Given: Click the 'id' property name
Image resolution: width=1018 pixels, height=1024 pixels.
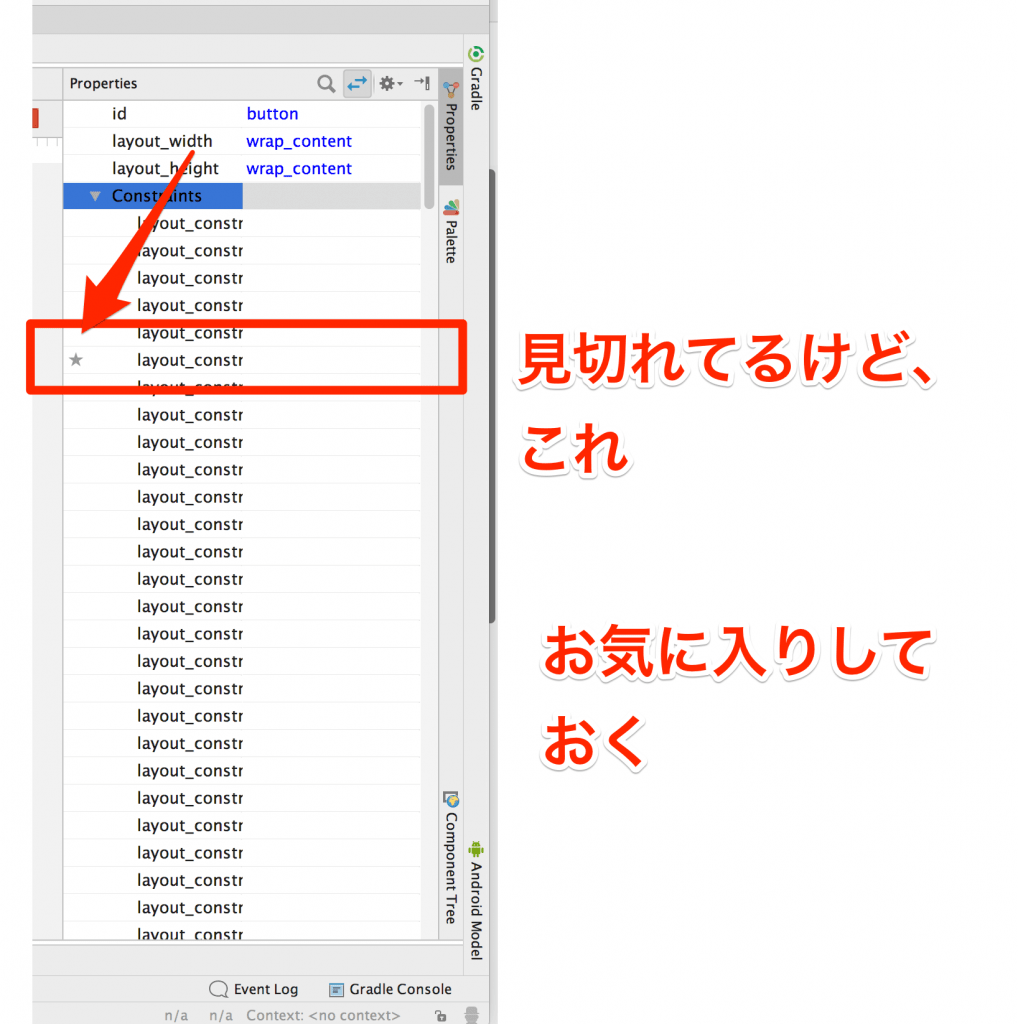Looking at the screenshot, I should 119,114.
